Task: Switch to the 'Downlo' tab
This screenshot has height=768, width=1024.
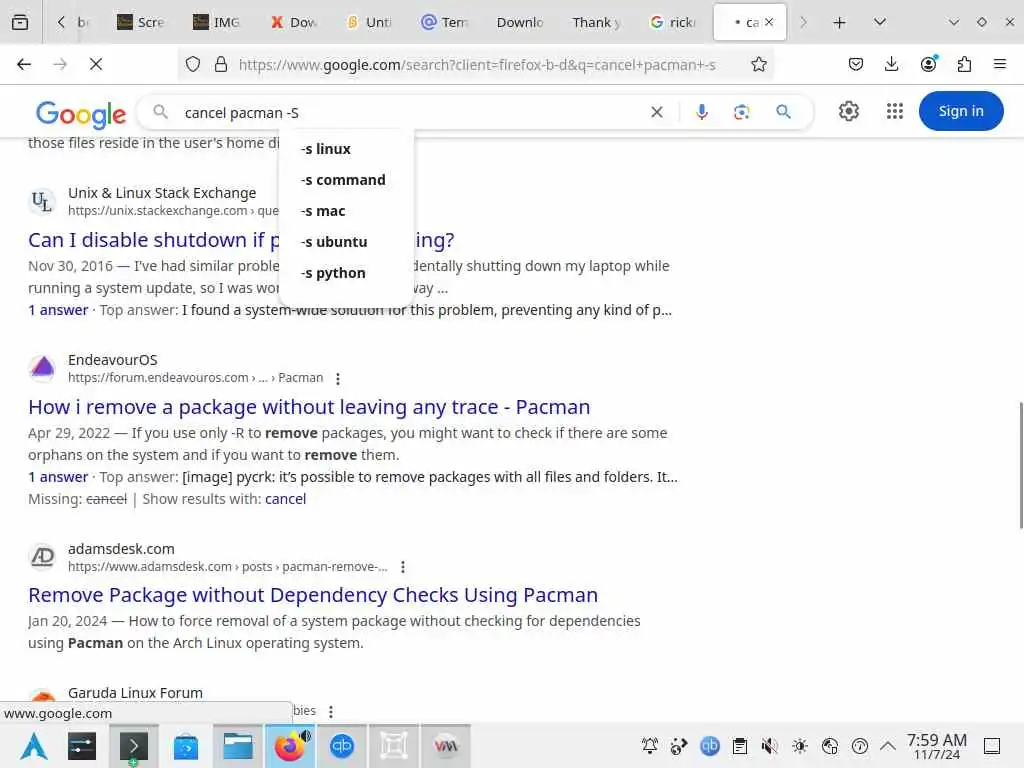Action: [x=520, y=22]
